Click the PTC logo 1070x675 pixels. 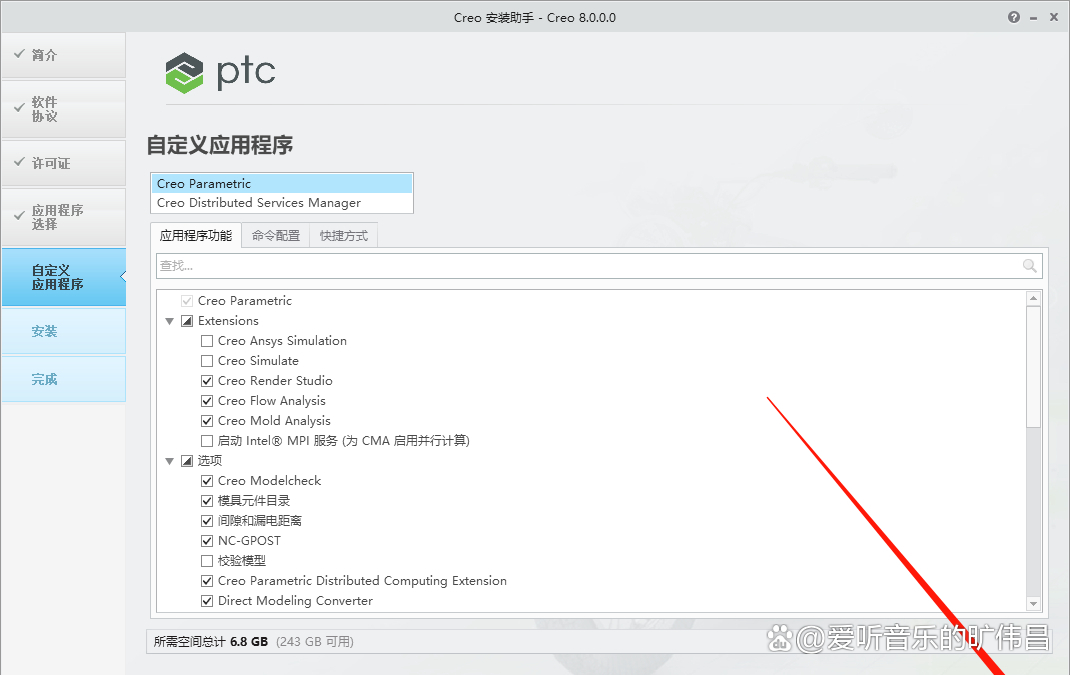coord(220,72)
